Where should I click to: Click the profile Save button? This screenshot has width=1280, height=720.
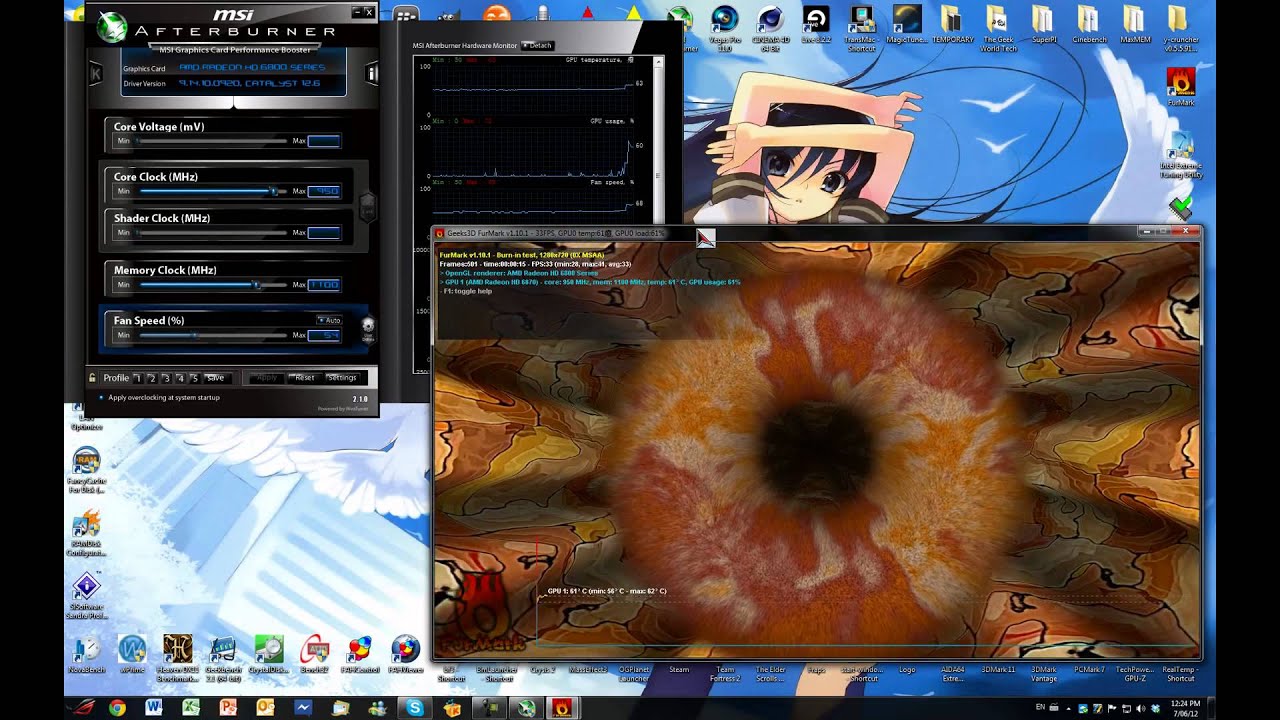point(216,378)
